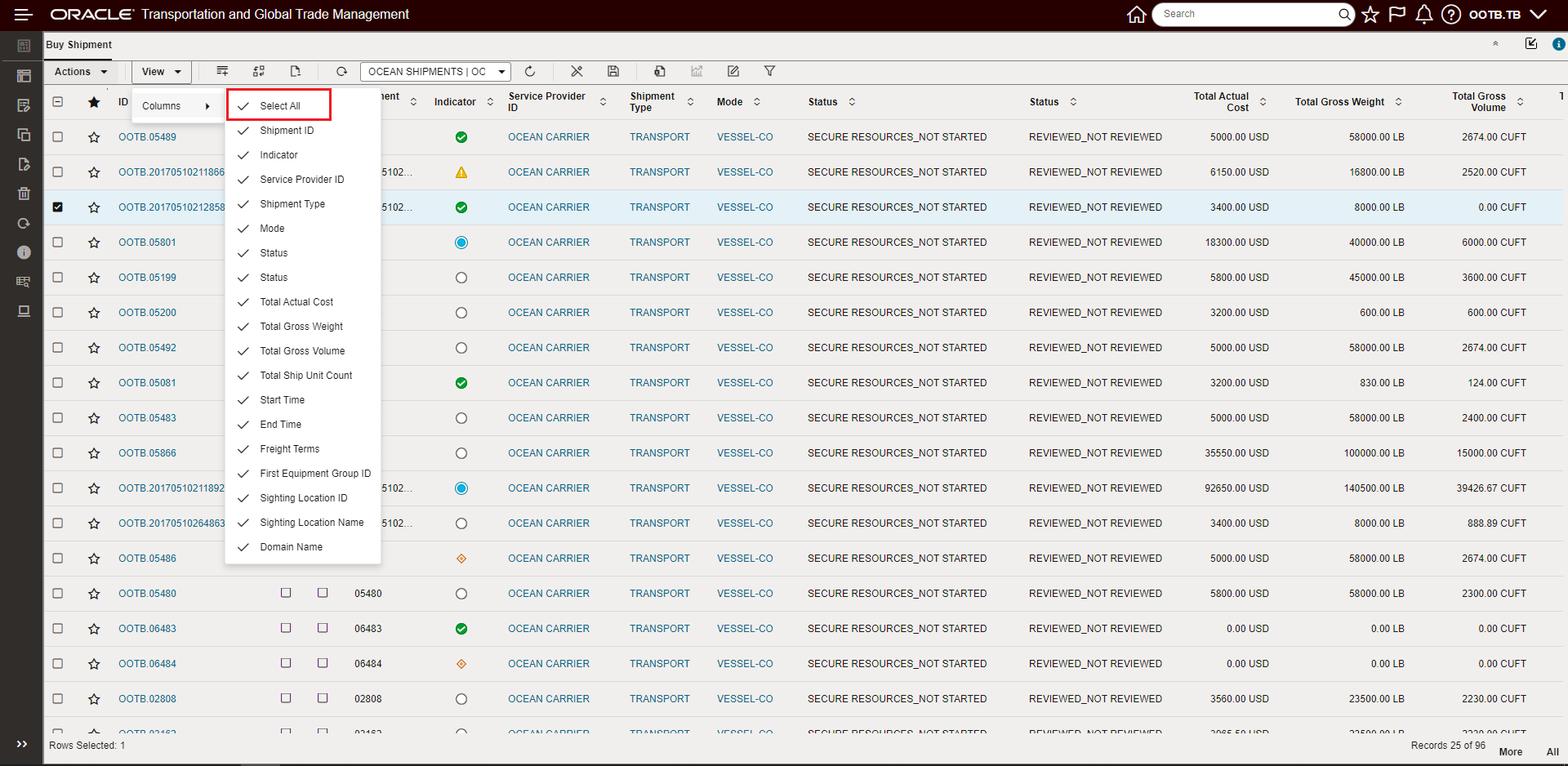Enable the Select All option in the Columns menu

click(x=279, y=105)
